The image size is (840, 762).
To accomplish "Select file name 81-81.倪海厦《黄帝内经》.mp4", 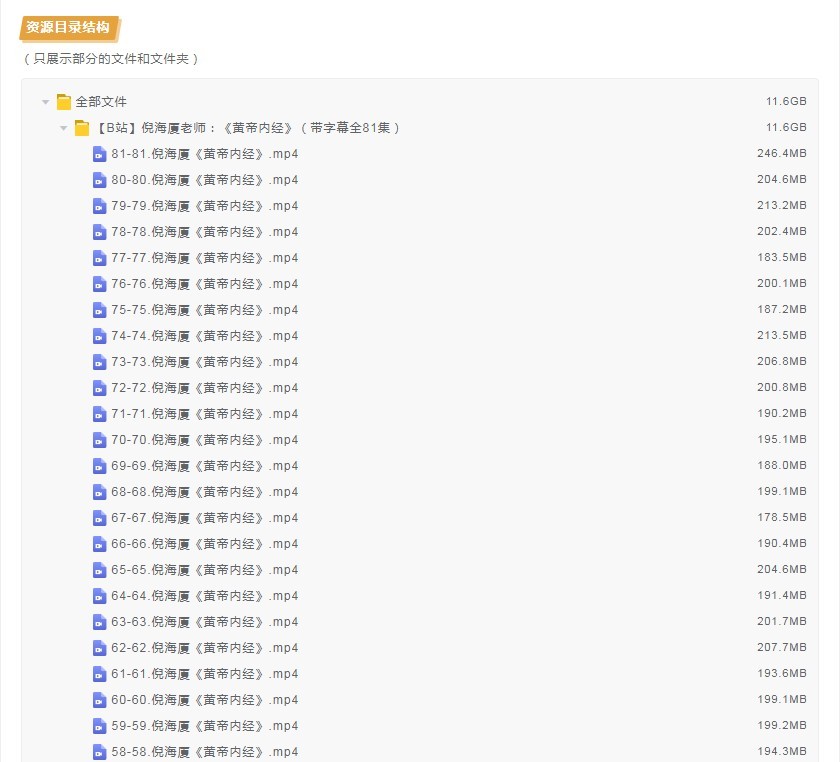I will (205, 154).
